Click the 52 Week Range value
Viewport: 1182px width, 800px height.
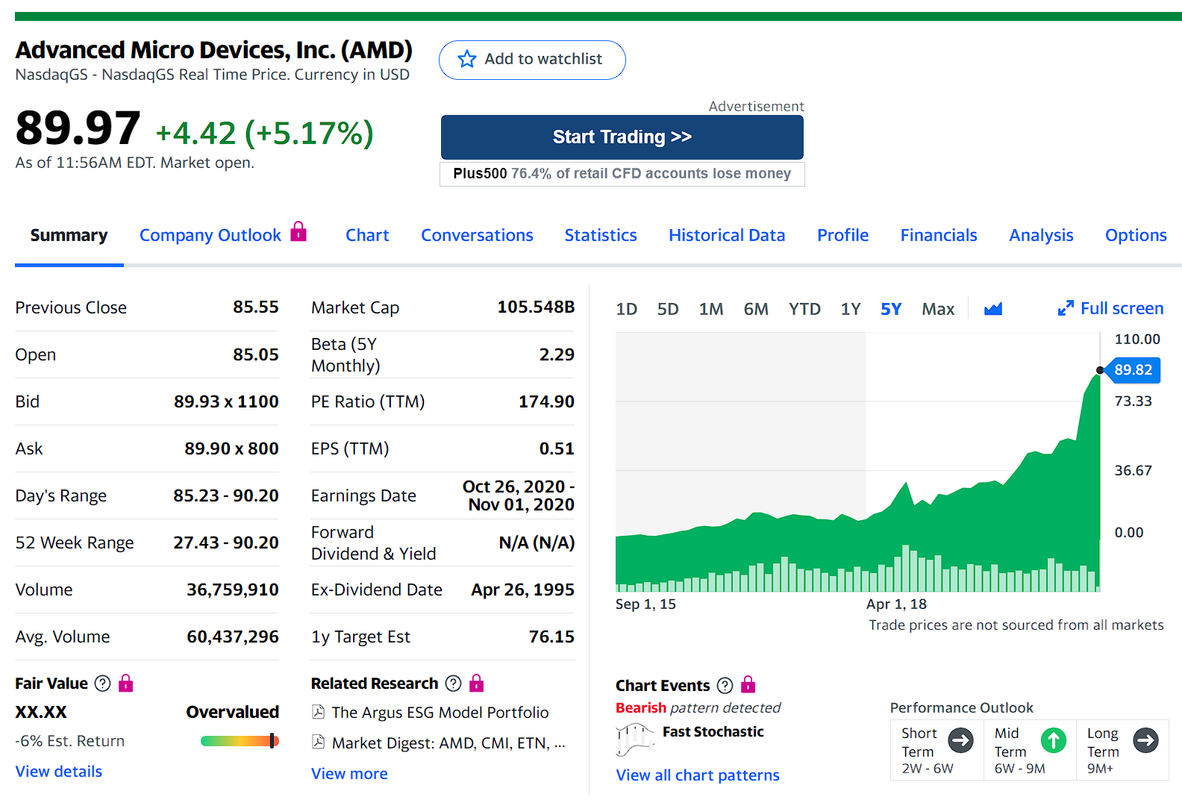point(226,542)
